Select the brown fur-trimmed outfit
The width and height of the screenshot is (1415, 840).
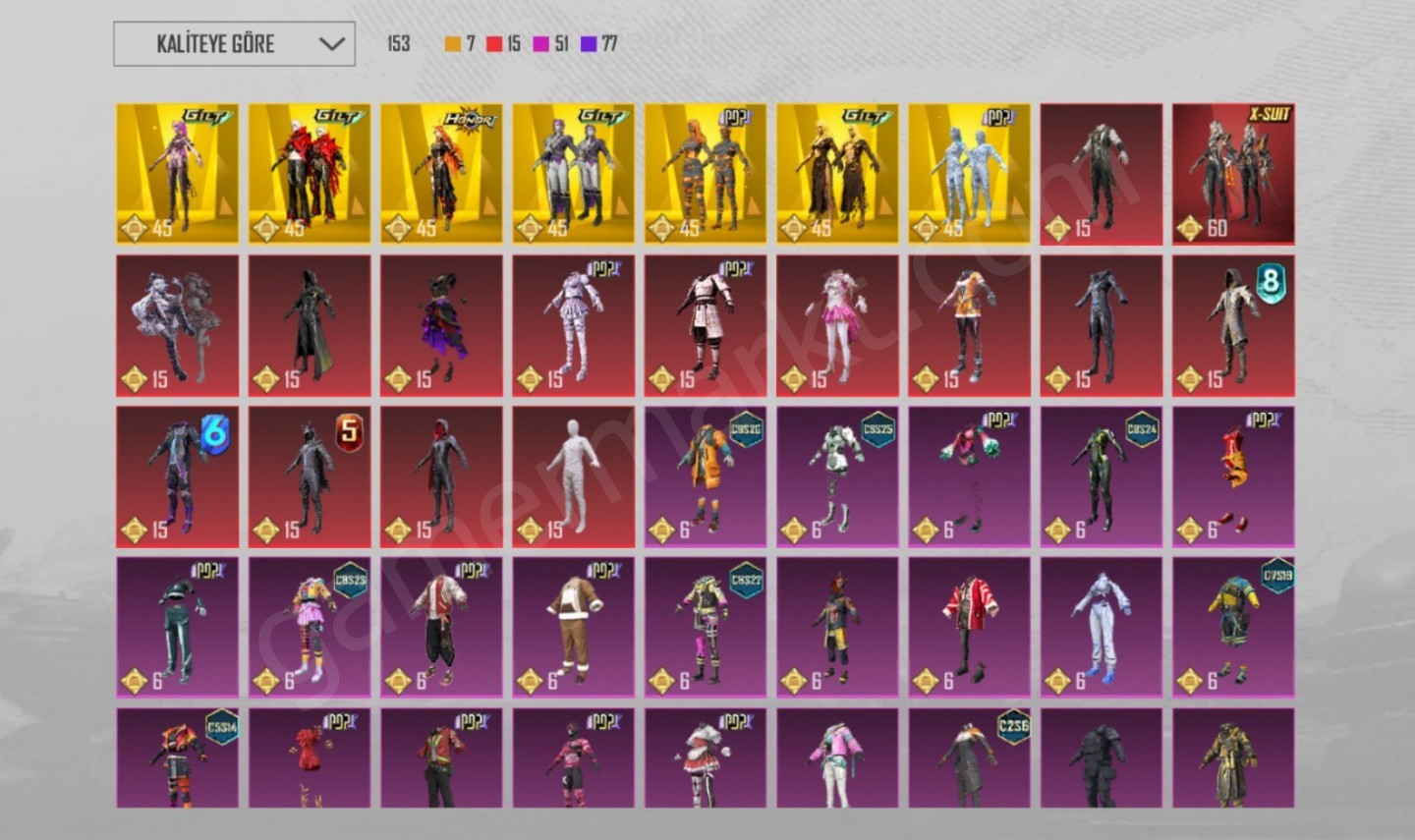click(573, 628)
